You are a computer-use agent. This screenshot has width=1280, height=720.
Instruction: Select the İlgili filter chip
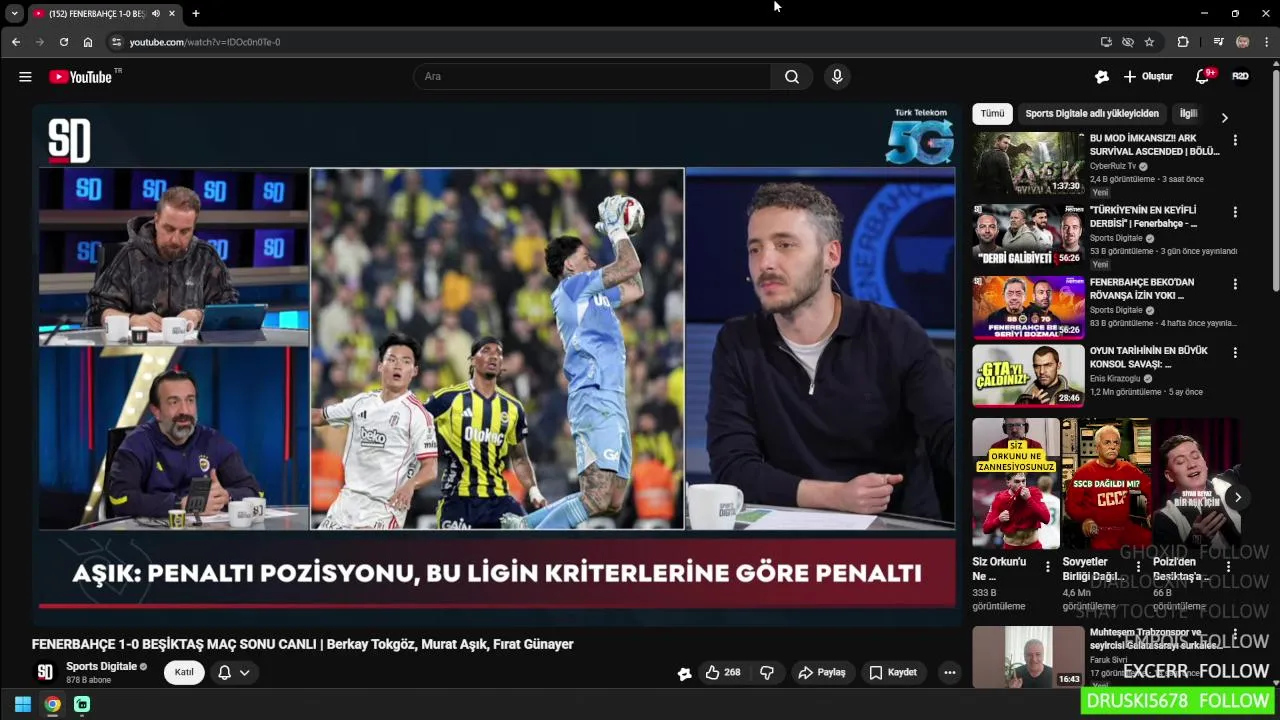[x=1189, y=114]
